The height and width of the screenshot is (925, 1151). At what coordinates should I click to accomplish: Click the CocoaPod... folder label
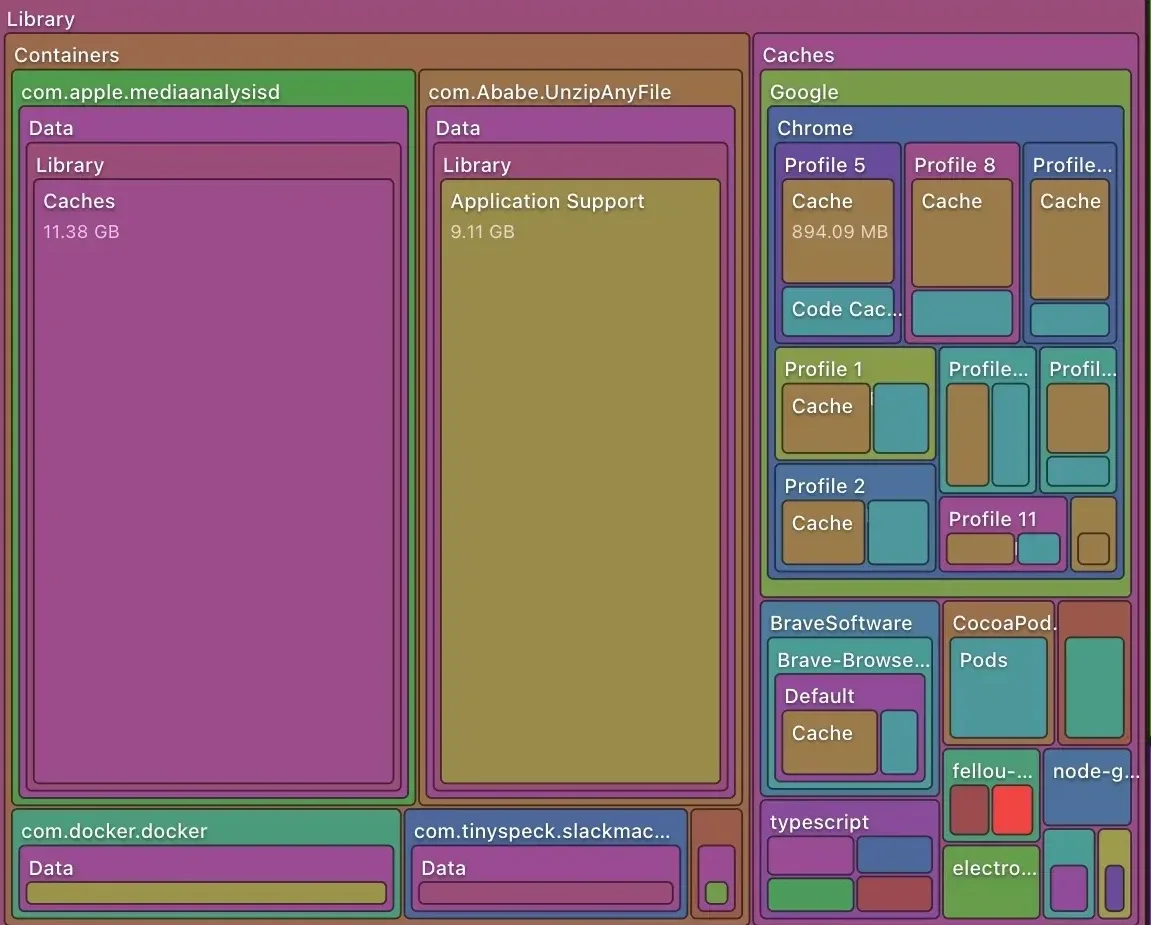coord(1003,623)
